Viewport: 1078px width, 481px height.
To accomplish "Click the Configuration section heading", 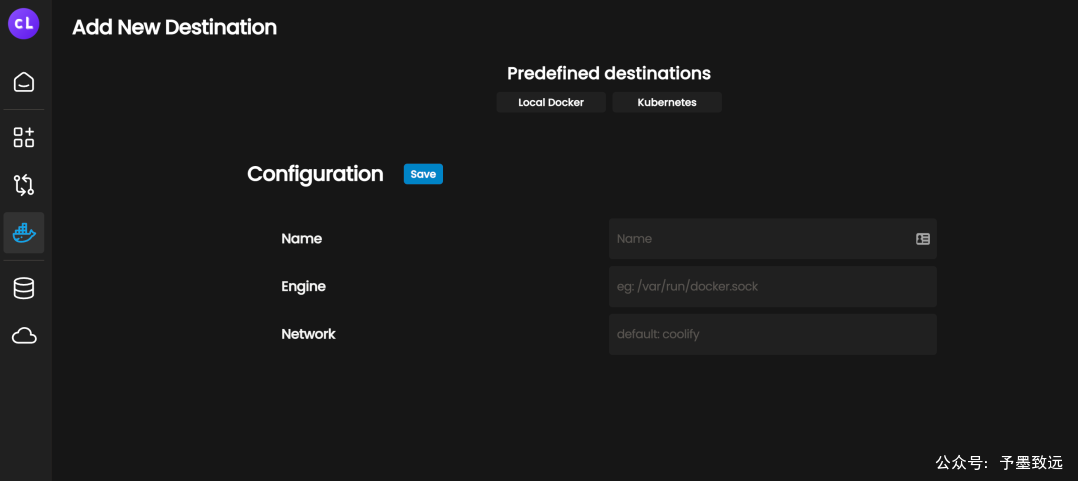I will (316, 174).
